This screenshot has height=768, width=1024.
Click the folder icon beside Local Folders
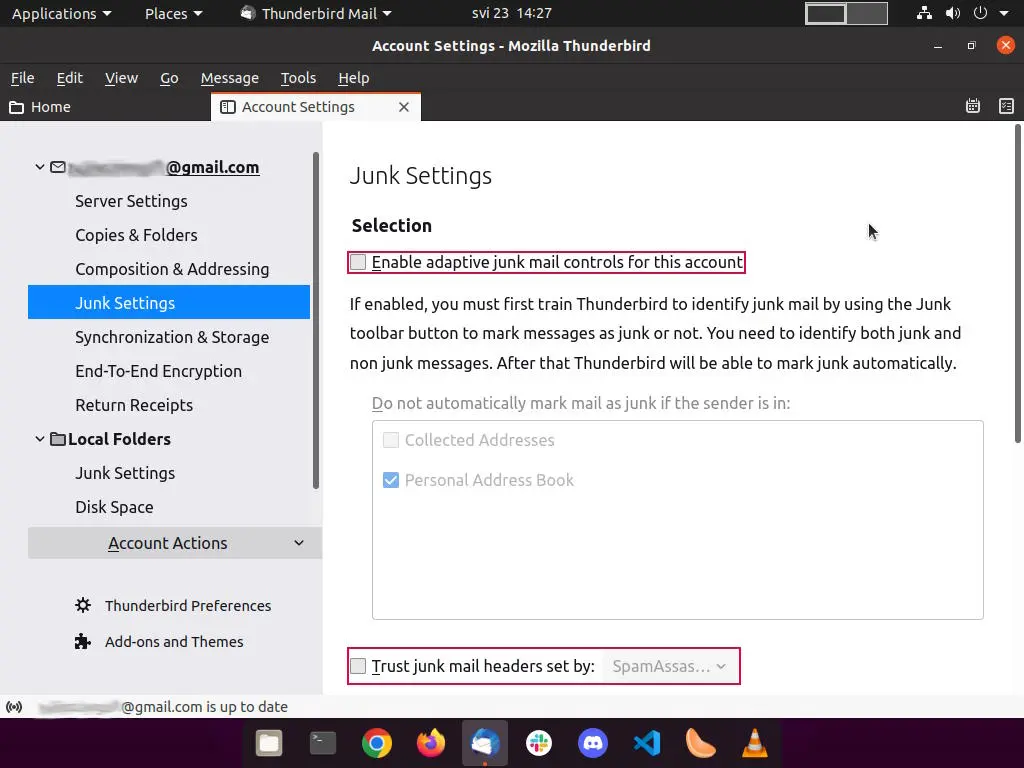[58, 439]
